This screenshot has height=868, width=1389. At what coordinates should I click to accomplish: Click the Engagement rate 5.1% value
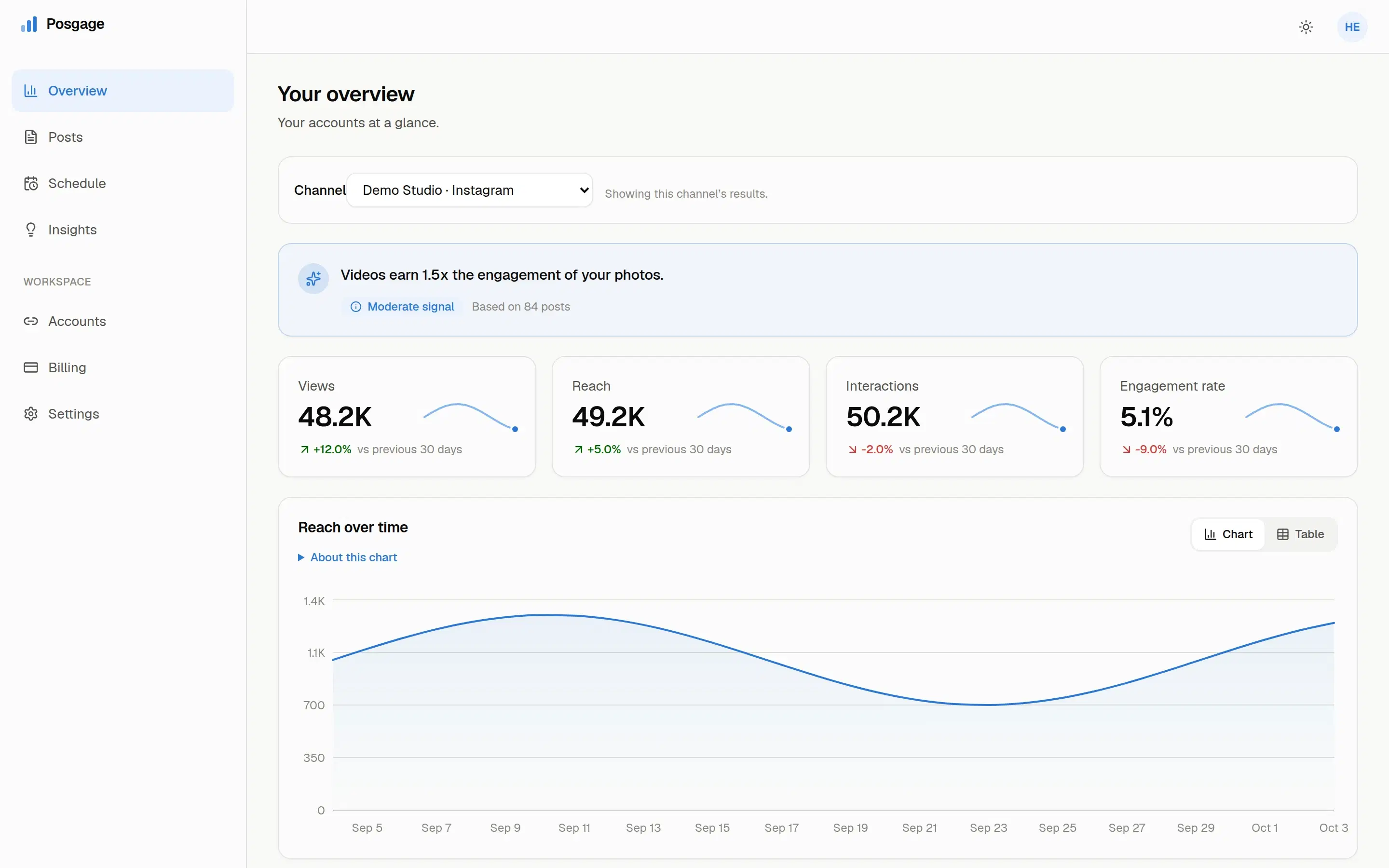[x=1146, y=417]
